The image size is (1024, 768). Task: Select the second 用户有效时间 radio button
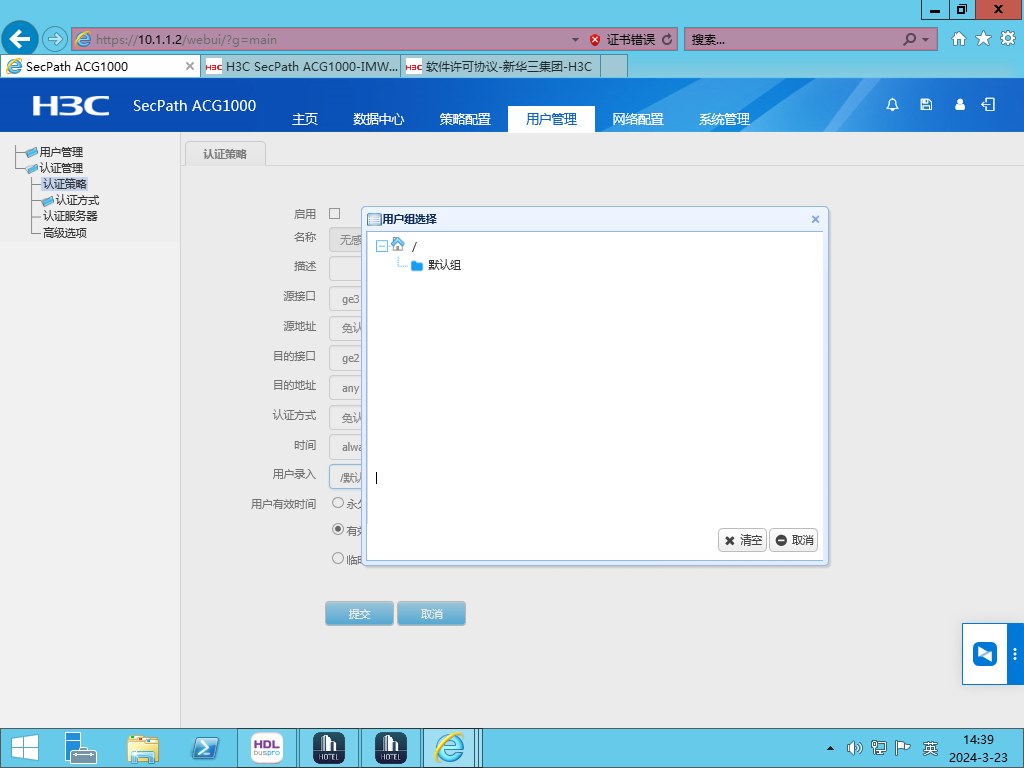[338, 530]
